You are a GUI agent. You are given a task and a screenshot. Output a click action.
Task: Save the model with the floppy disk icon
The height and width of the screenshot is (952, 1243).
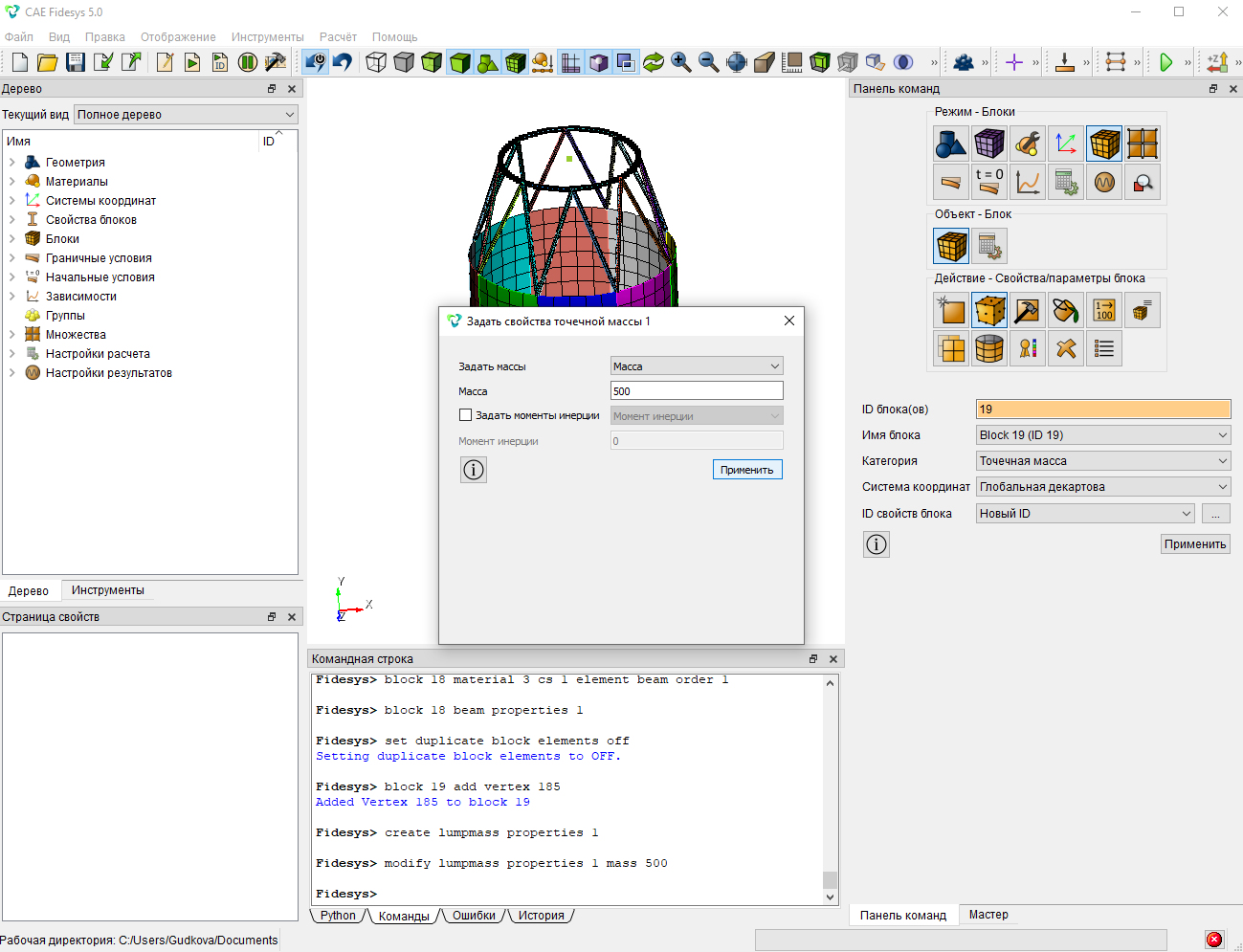pos(76,62)
